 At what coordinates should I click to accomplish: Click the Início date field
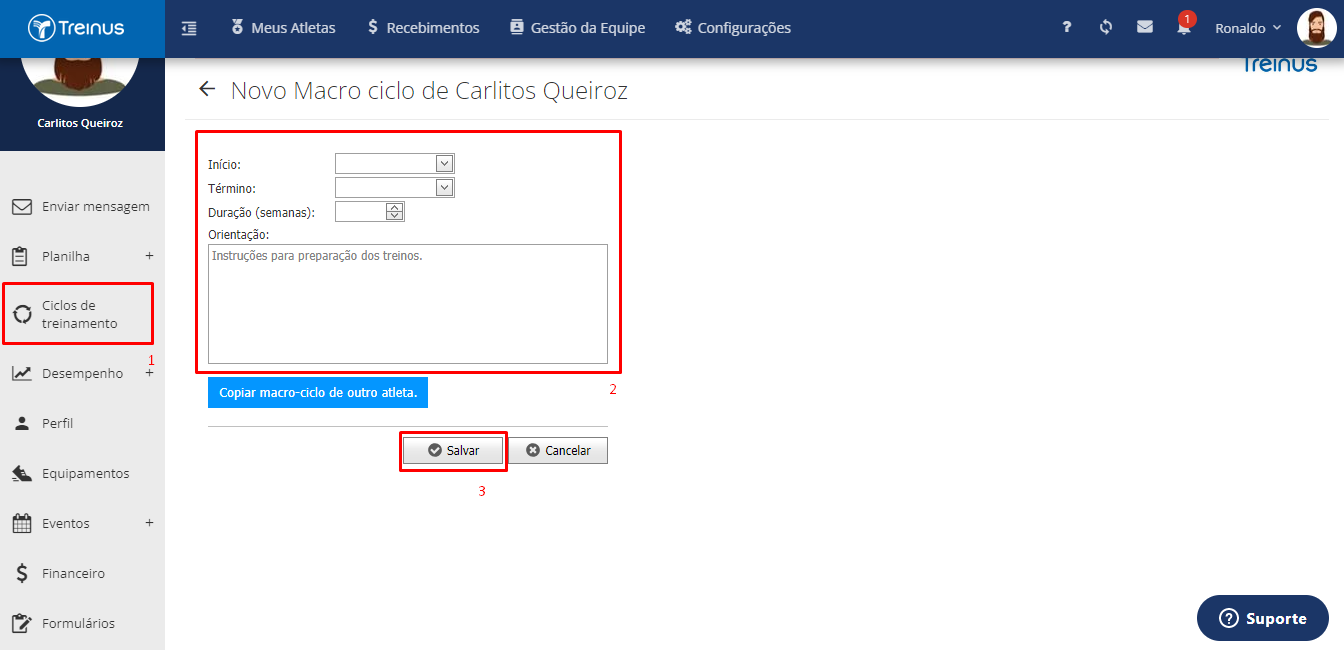point(386,164)
